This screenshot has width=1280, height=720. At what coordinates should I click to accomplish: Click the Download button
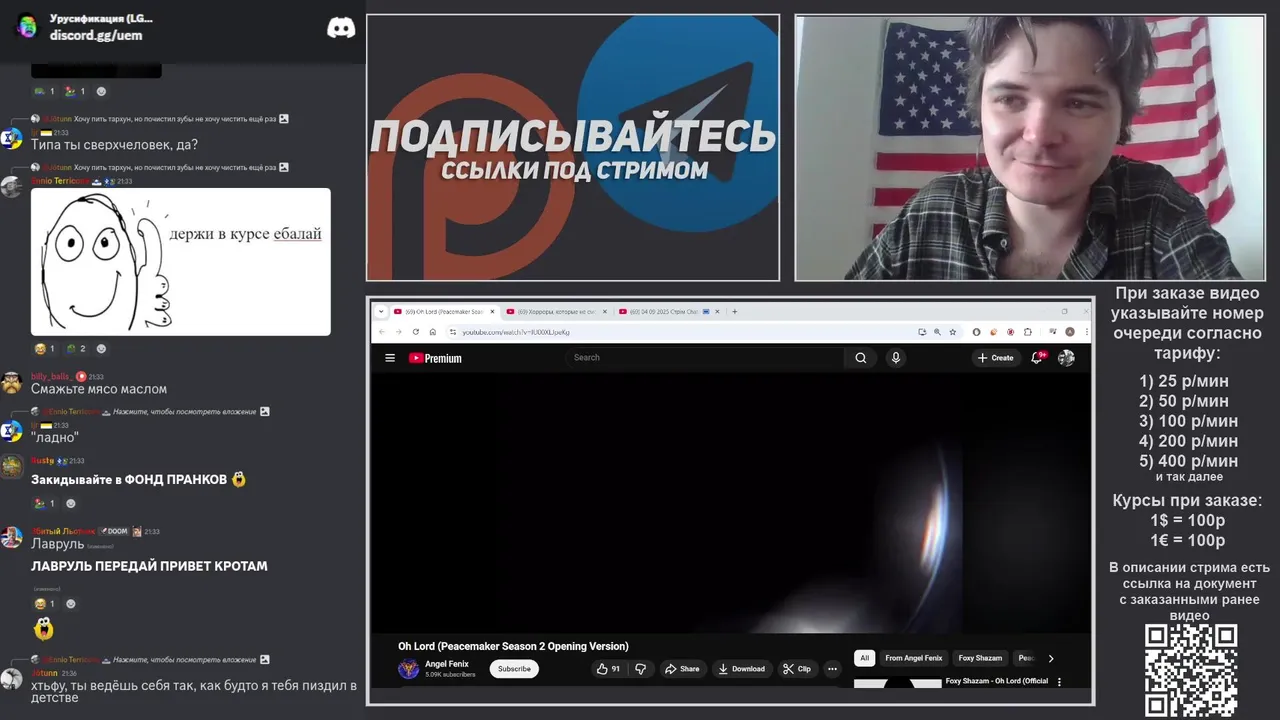click(x=741, y=669)
